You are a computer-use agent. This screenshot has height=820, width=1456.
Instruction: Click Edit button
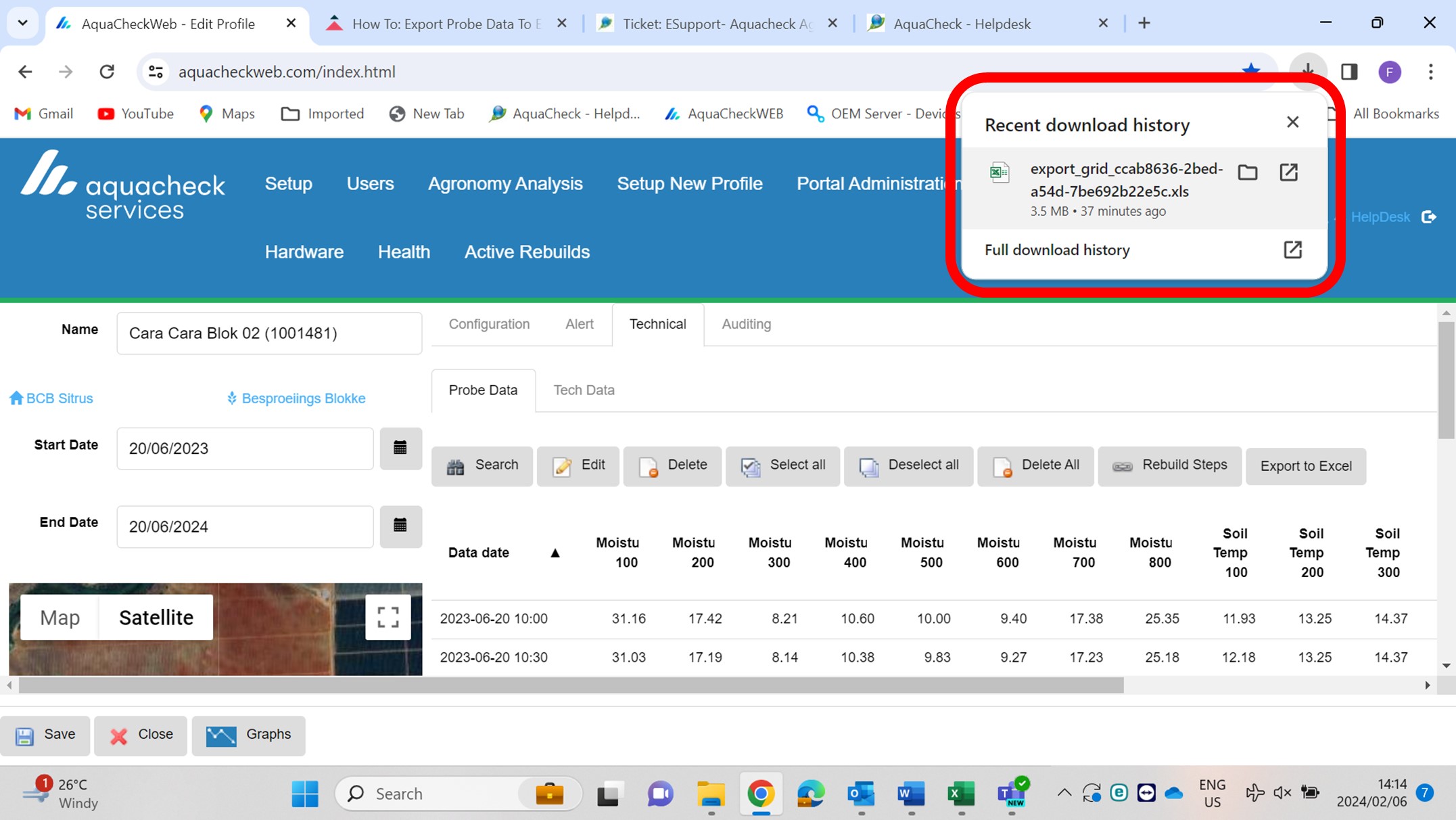tap(578, 466)
